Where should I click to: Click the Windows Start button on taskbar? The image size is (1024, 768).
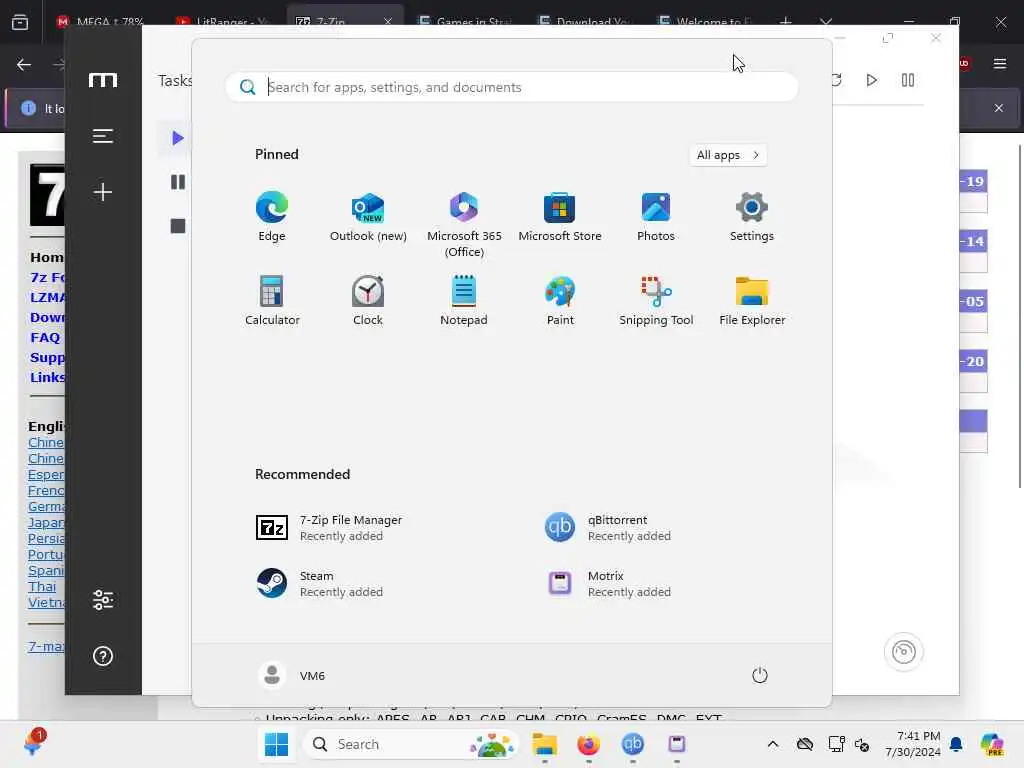click(276, 744)
